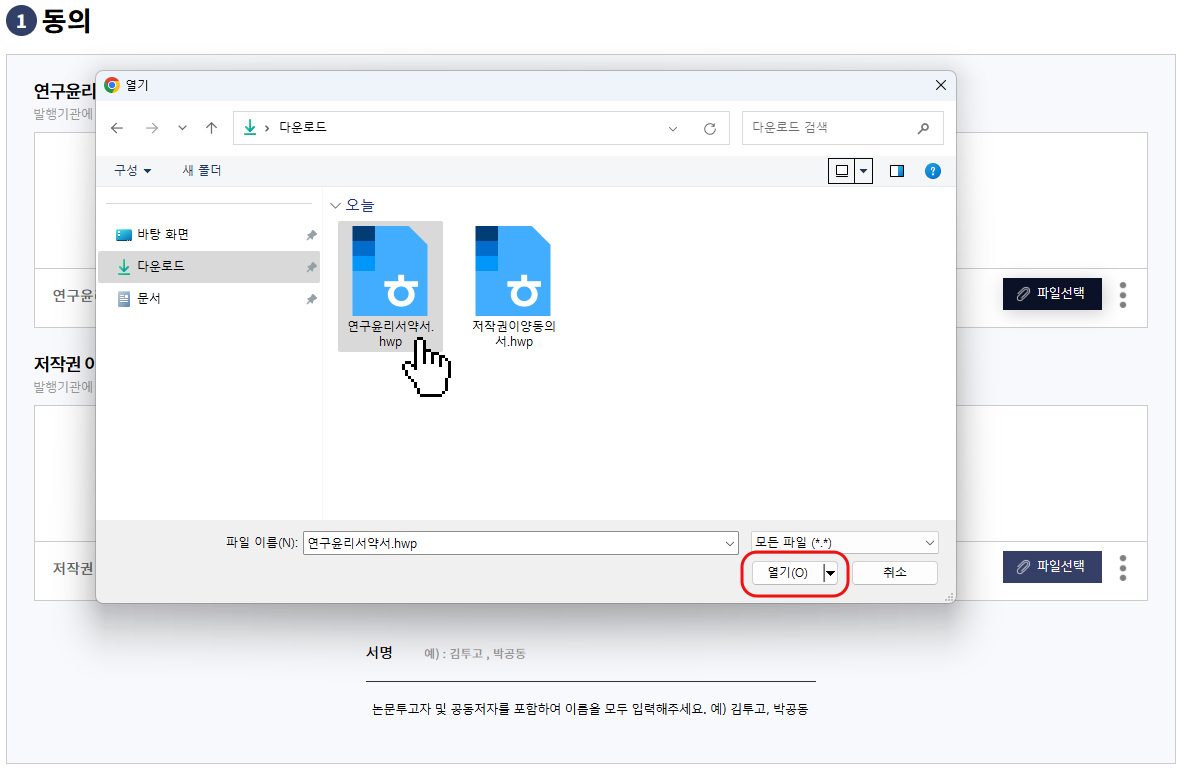Expand the address bar path dropdown
The image size is (1182, 770).
(673, 128)
